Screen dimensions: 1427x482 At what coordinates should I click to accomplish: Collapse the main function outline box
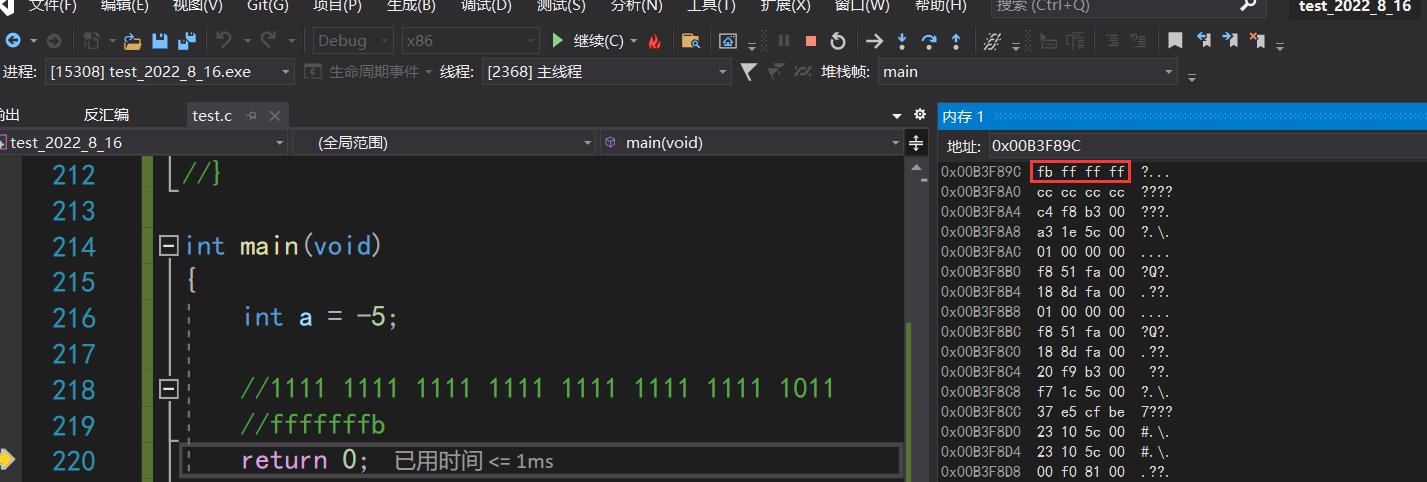pos(169,246)
